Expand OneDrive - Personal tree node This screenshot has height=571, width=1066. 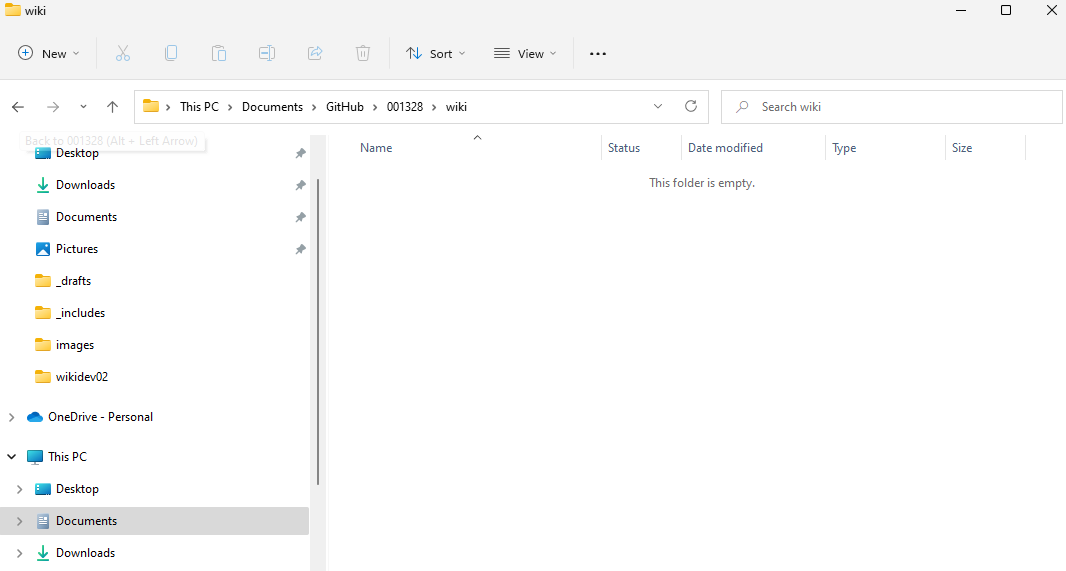12,417
